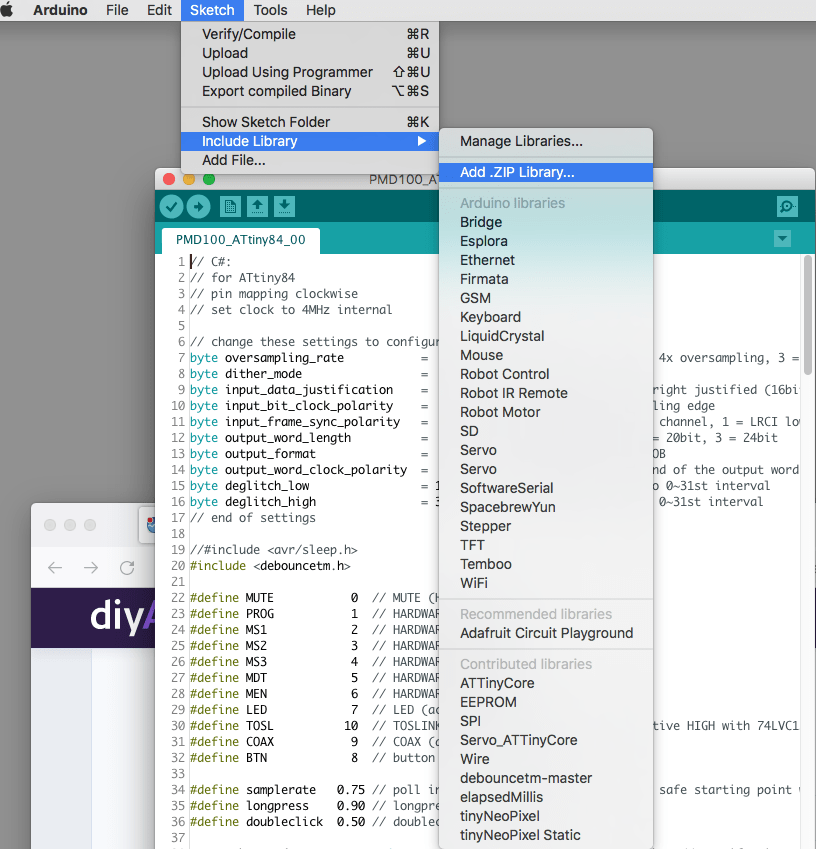Click the New sketch toolbar icon
816x849 pixels.
[x=230, y=206]
